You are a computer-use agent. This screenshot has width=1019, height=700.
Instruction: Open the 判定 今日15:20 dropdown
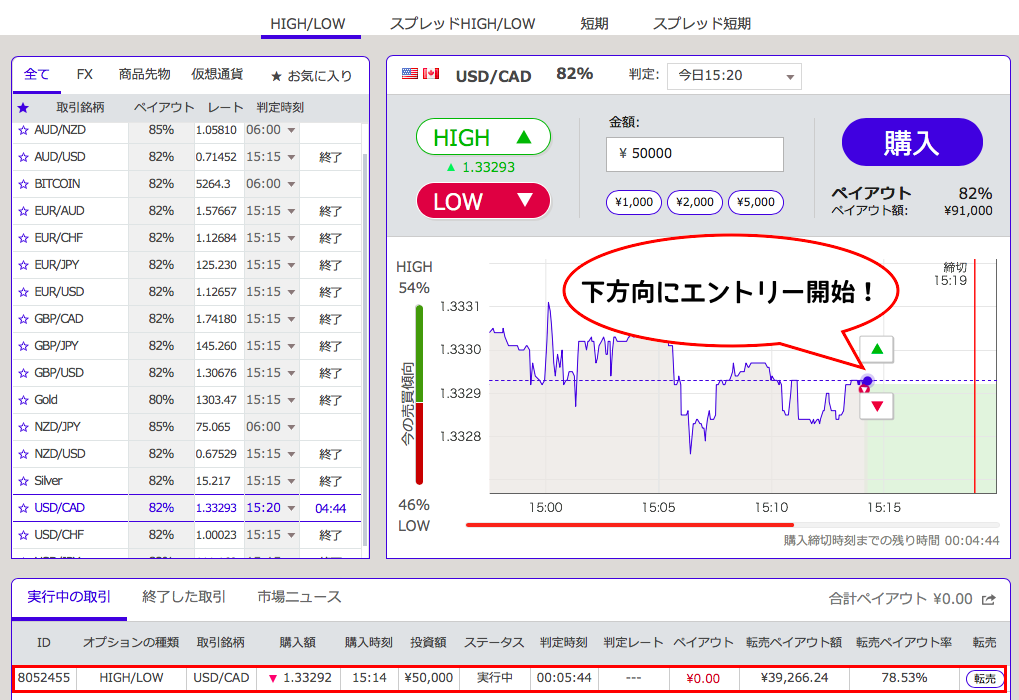[x=734, y=76]
